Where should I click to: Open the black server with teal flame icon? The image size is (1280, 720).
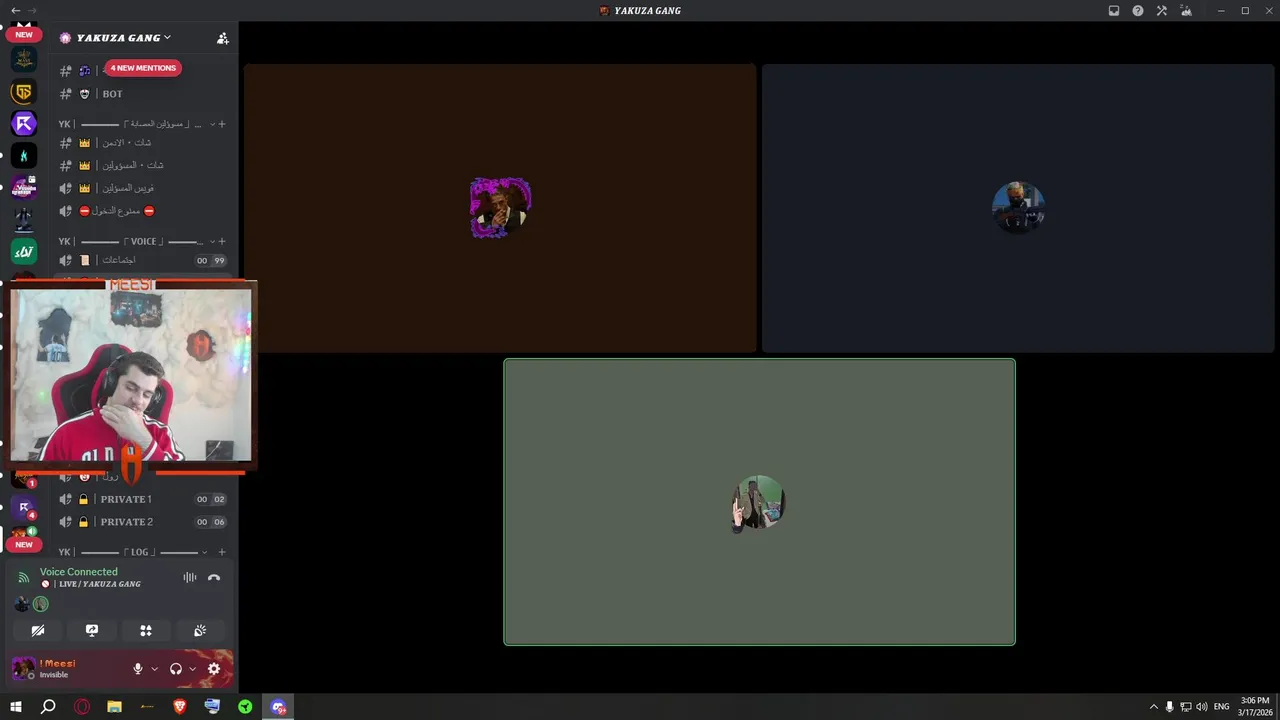click(x=24, y=156)
